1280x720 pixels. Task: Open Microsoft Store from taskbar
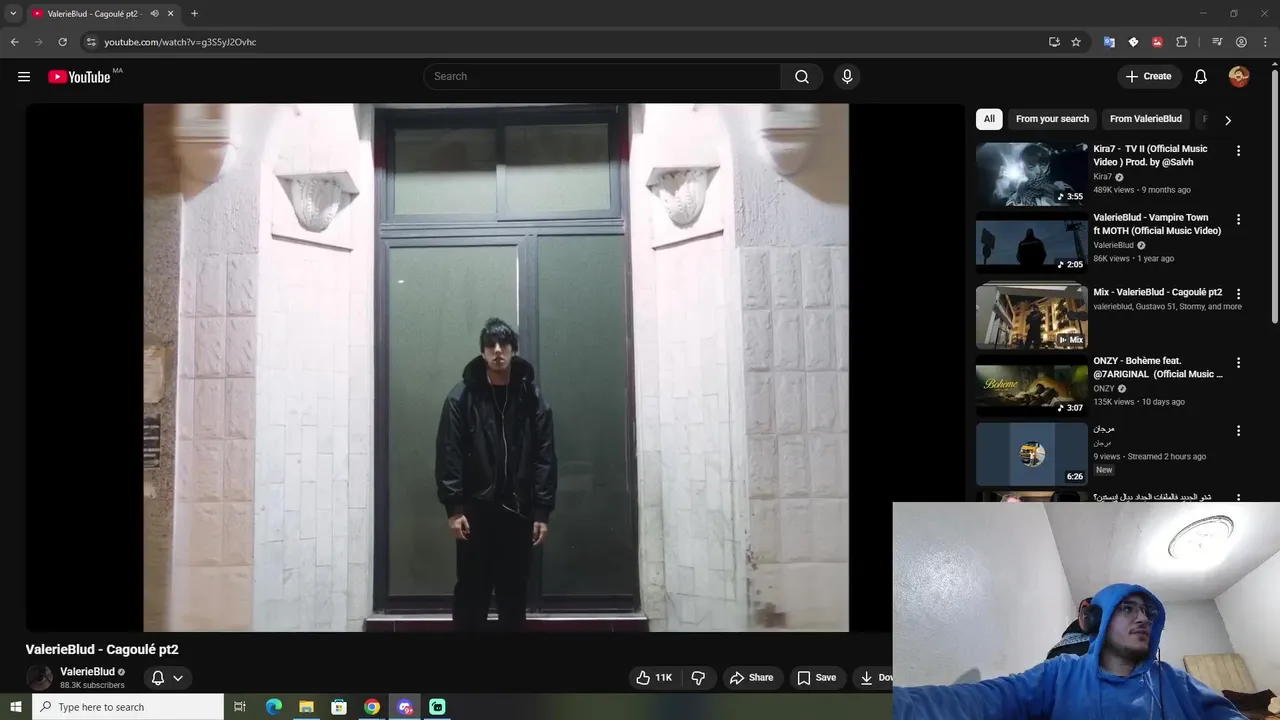(x=339, y=707)
